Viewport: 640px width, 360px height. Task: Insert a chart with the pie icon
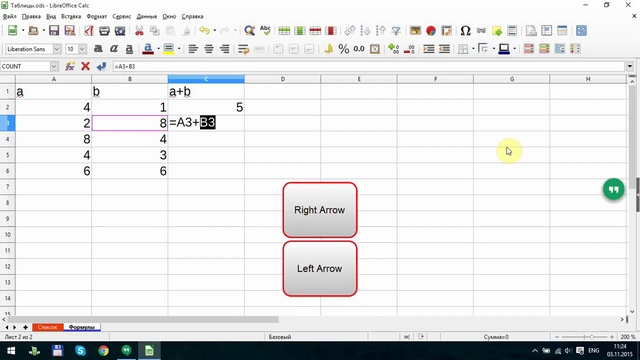431,31
